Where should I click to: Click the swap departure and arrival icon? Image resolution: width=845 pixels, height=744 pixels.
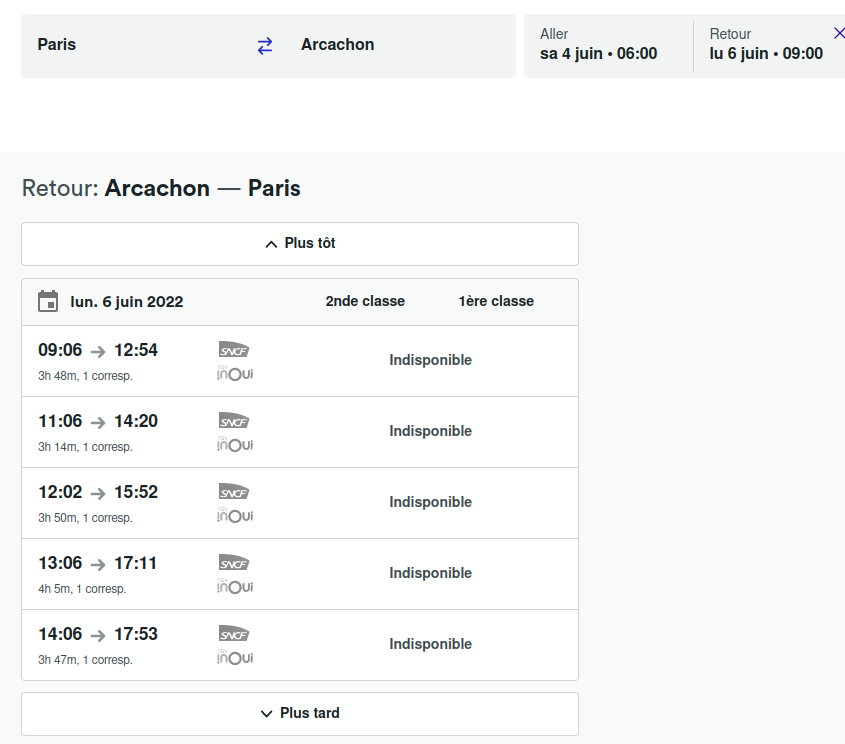[263, 45]
